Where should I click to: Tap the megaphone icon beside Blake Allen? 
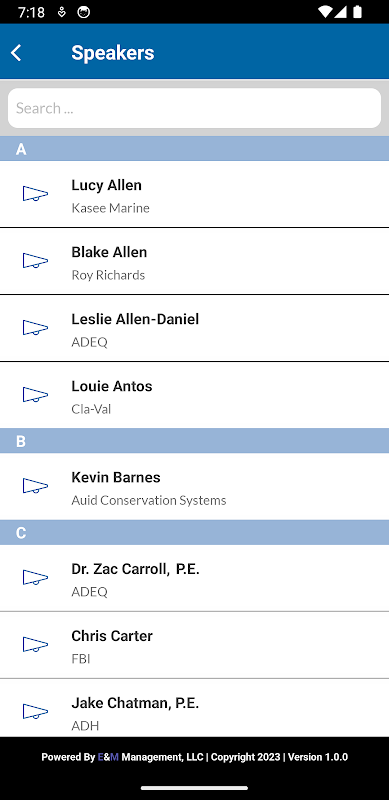(35, 261)
